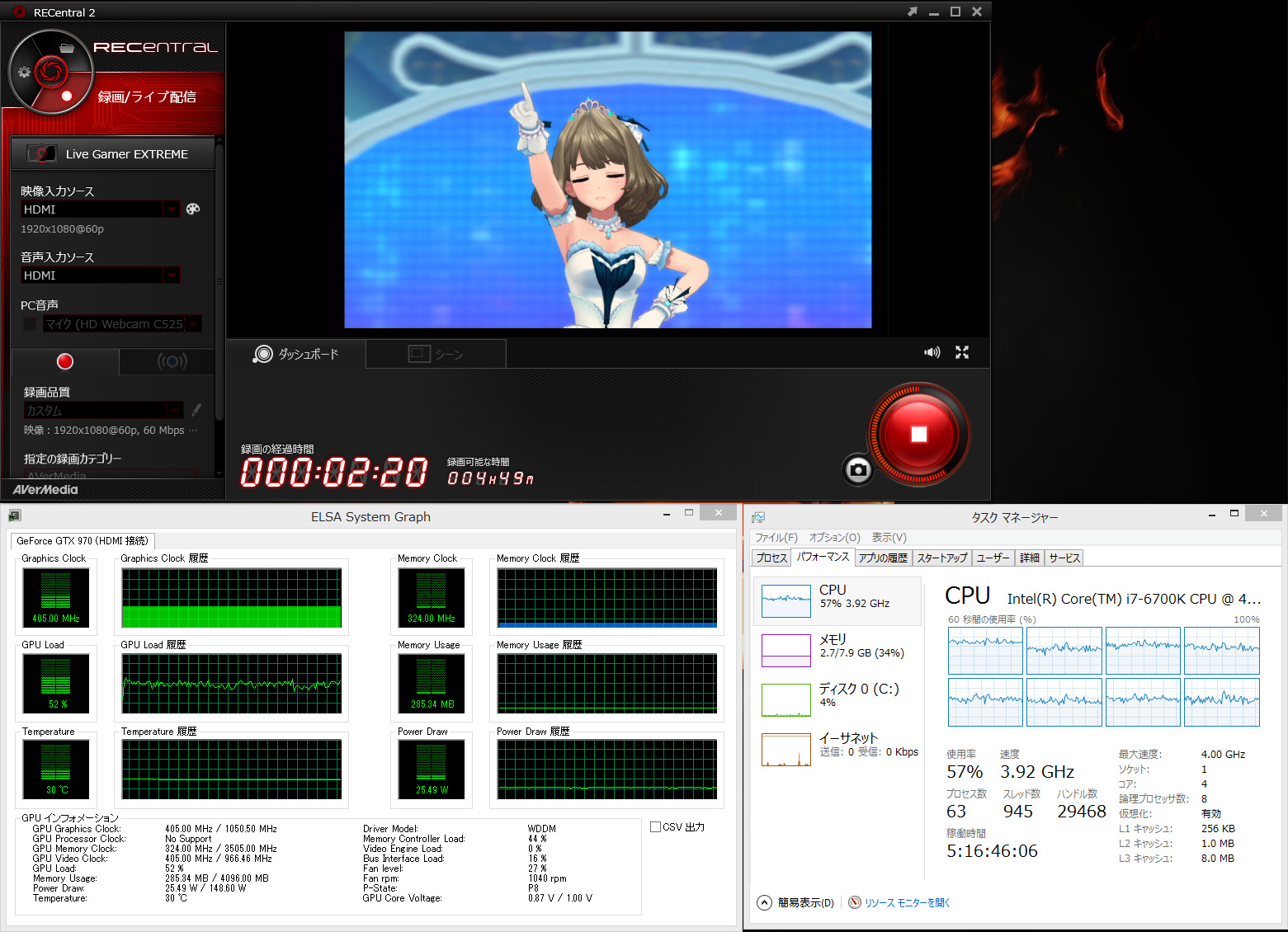Open the 録画品質 カスタム dropdown

point(174,410)
